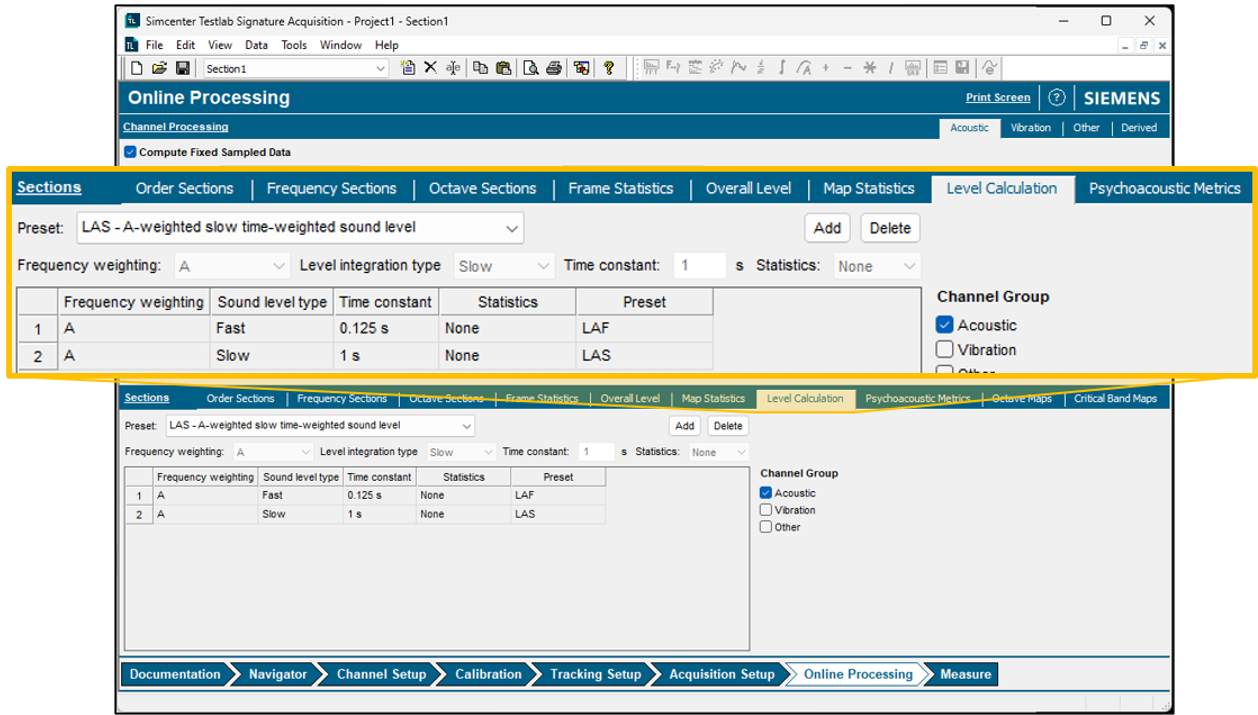Click the first grayed-out cursor icon in display toolbar
This screenshot has width=1258, height=715.
[651, 68]
